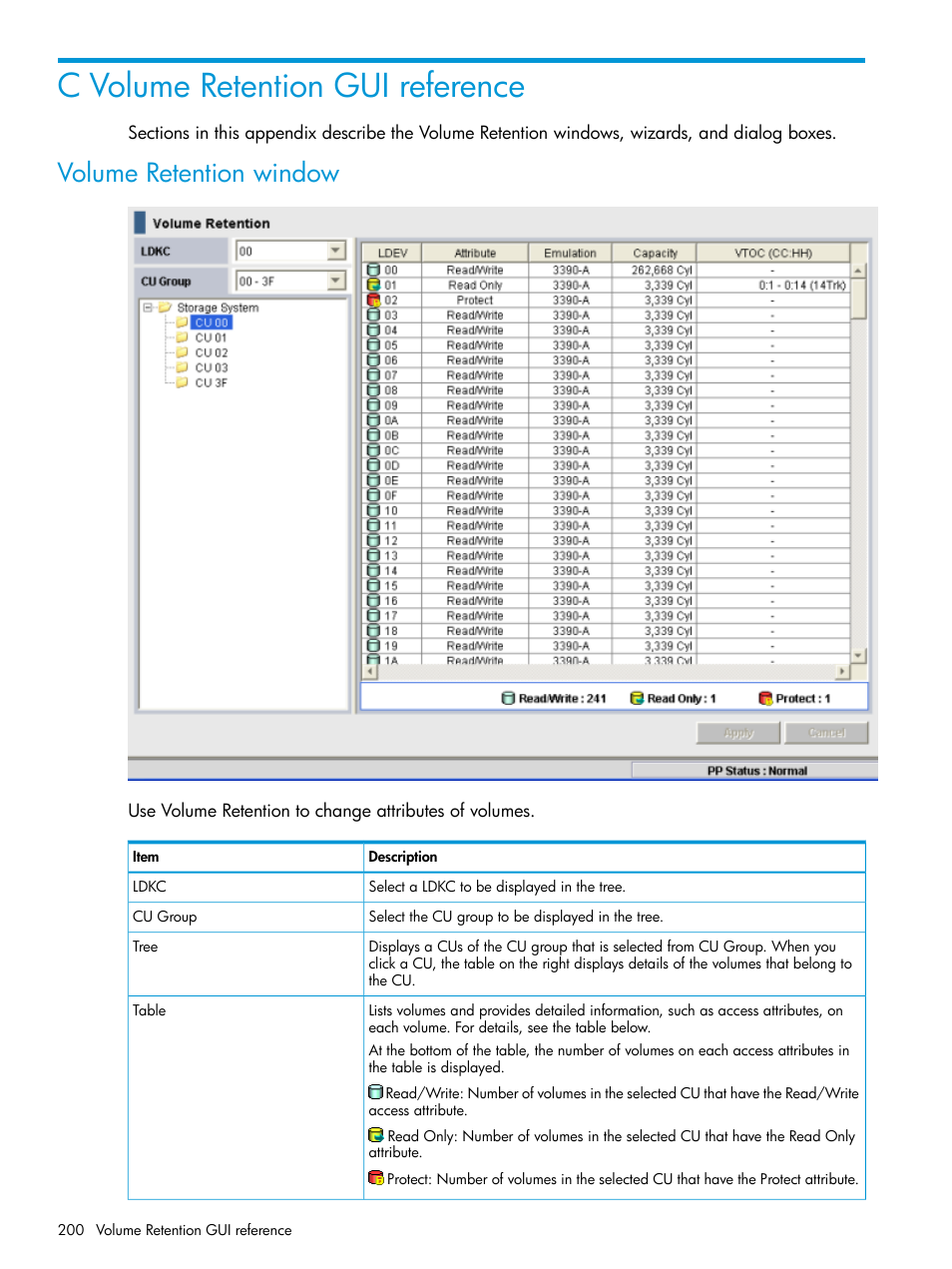The width and height of the screenshot is (952, 1269).
Task: Click the volume icon for LDEV 05
Action: [x=373, y=344]
